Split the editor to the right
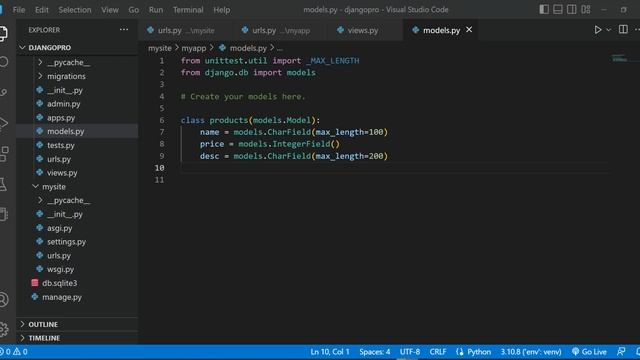Image resolution: width=640 pixels, height=360 pixels. pyautogui.click(x=623, y=29)
